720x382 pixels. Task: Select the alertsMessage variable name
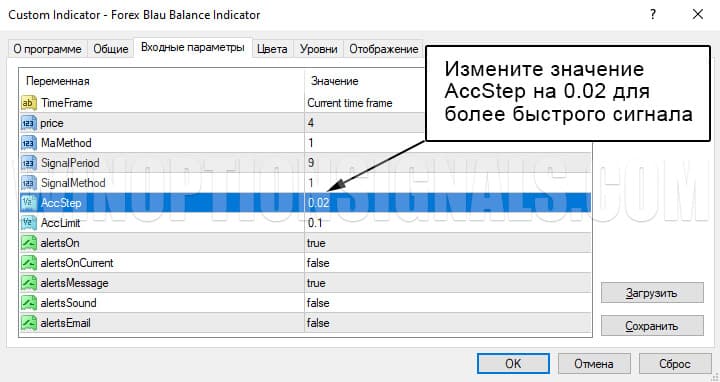click(x=74, y=283)
